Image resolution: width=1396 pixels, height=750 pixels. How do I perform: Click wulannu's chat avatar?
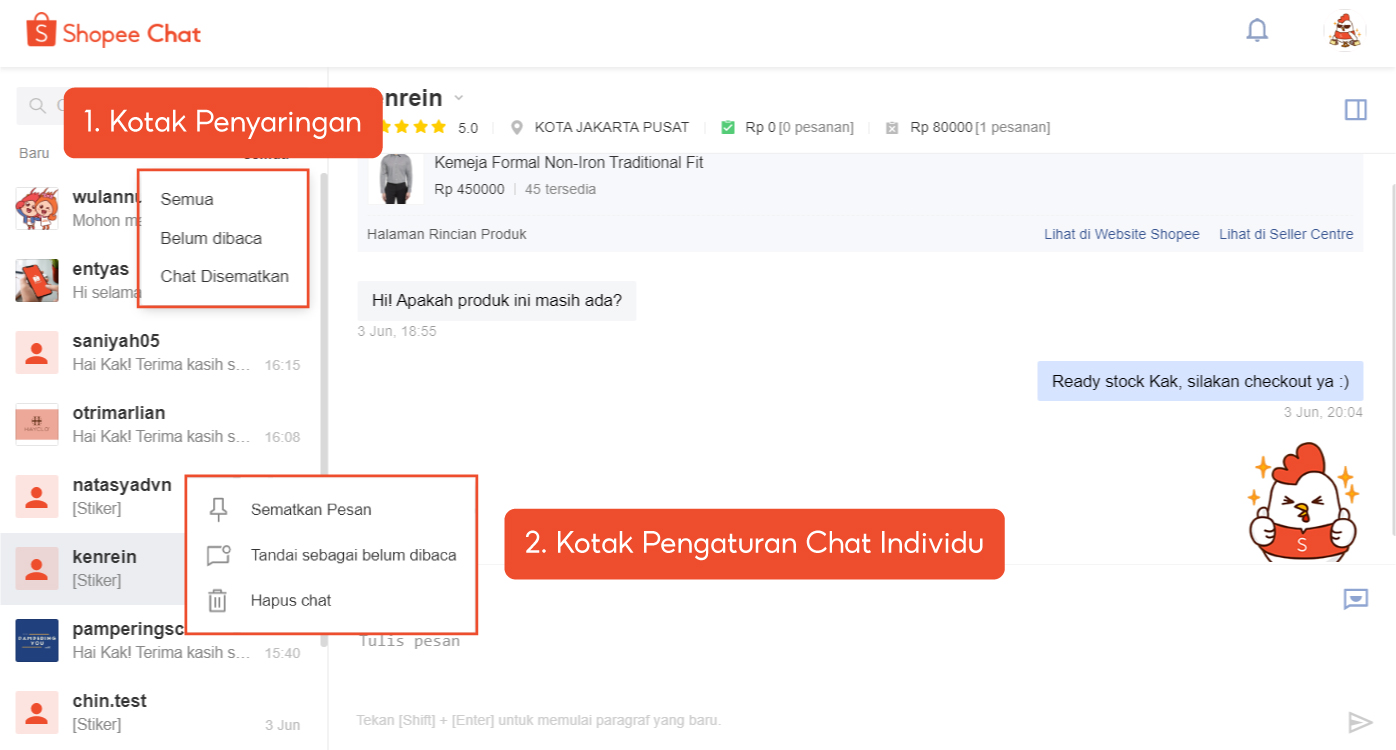click(36, 208)
